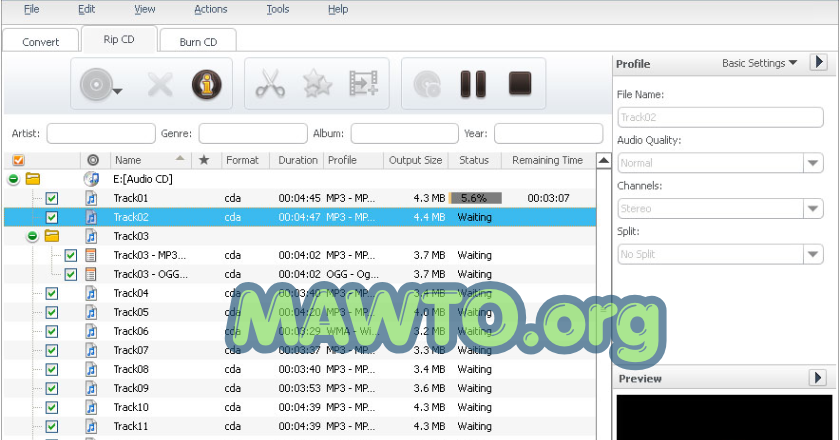Click the music note icon of Track11
The height and width of the screenshot is (440, 840).
click(x=92, y=426)
